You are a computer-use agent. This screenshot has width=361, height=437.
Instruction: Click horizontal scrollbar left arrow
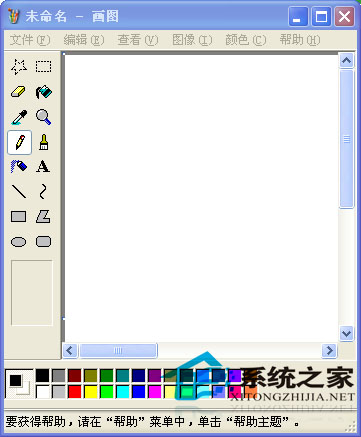[70, 350]
